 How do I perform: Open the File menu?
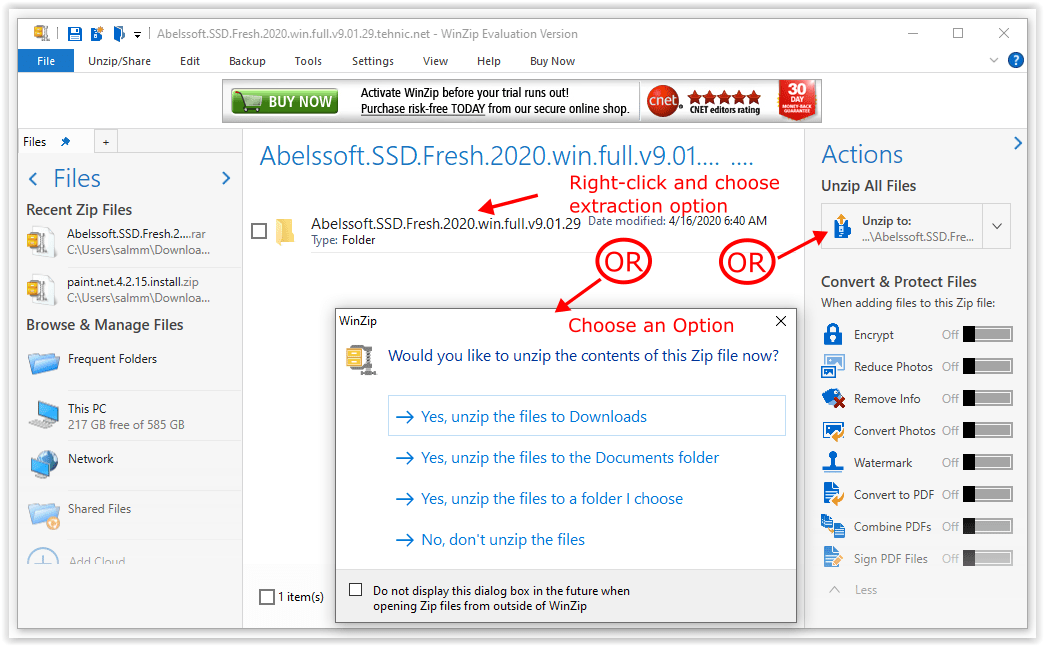pos(46,61)
